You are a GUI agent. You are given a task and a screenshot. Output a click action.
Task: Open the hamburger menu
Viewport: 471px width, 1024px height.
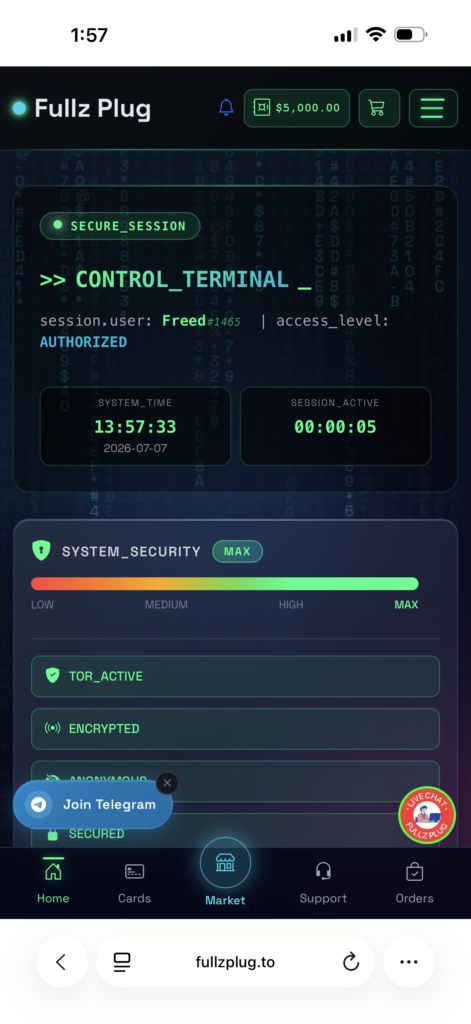click(x=433, y=108)
